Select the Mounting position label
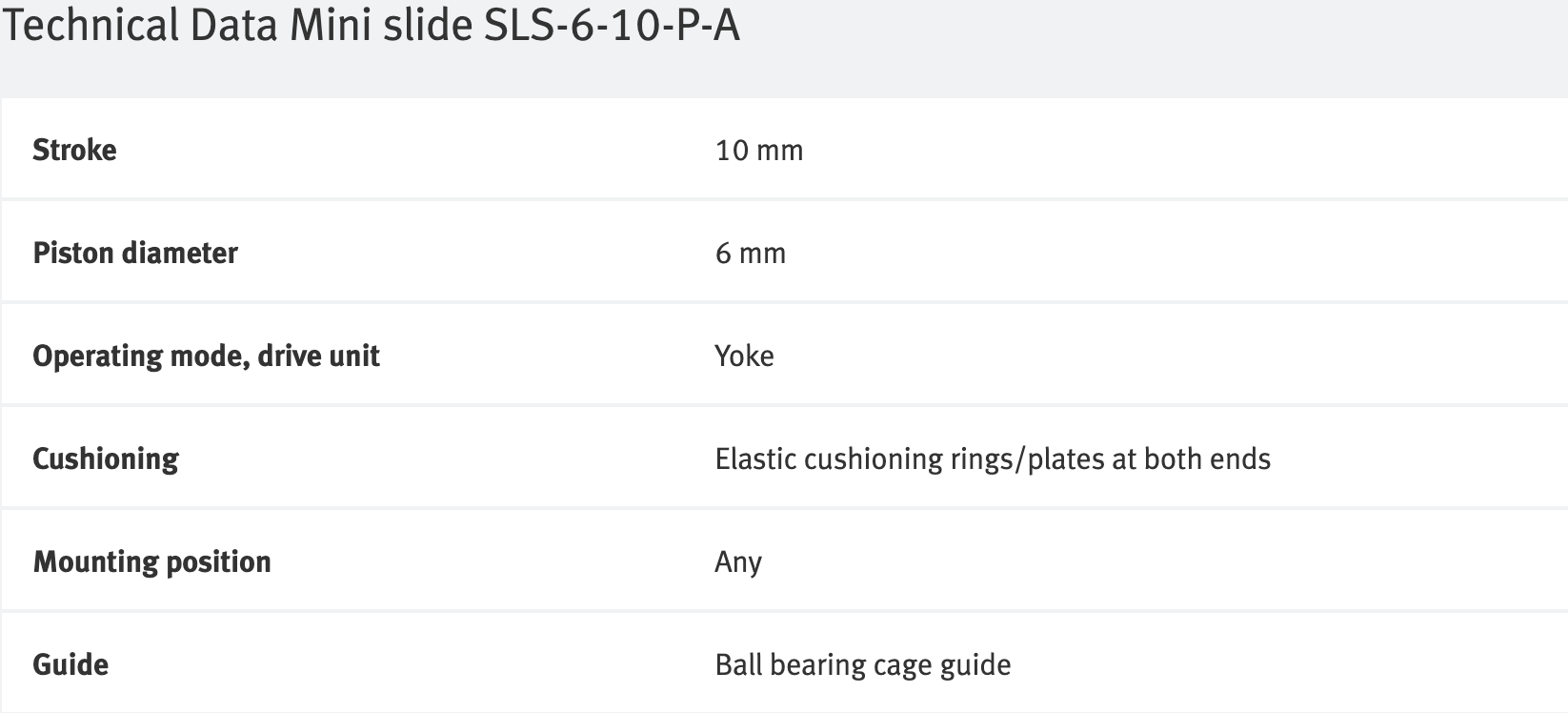 point(152,561)
